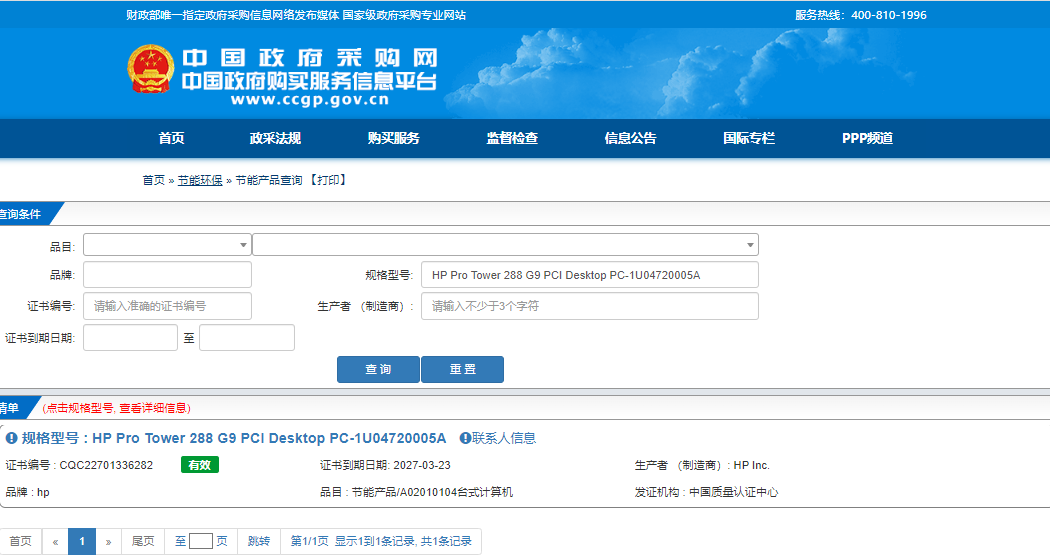Click pagination 首页 button
The image size is (1050, 560).
coord(21,541)
